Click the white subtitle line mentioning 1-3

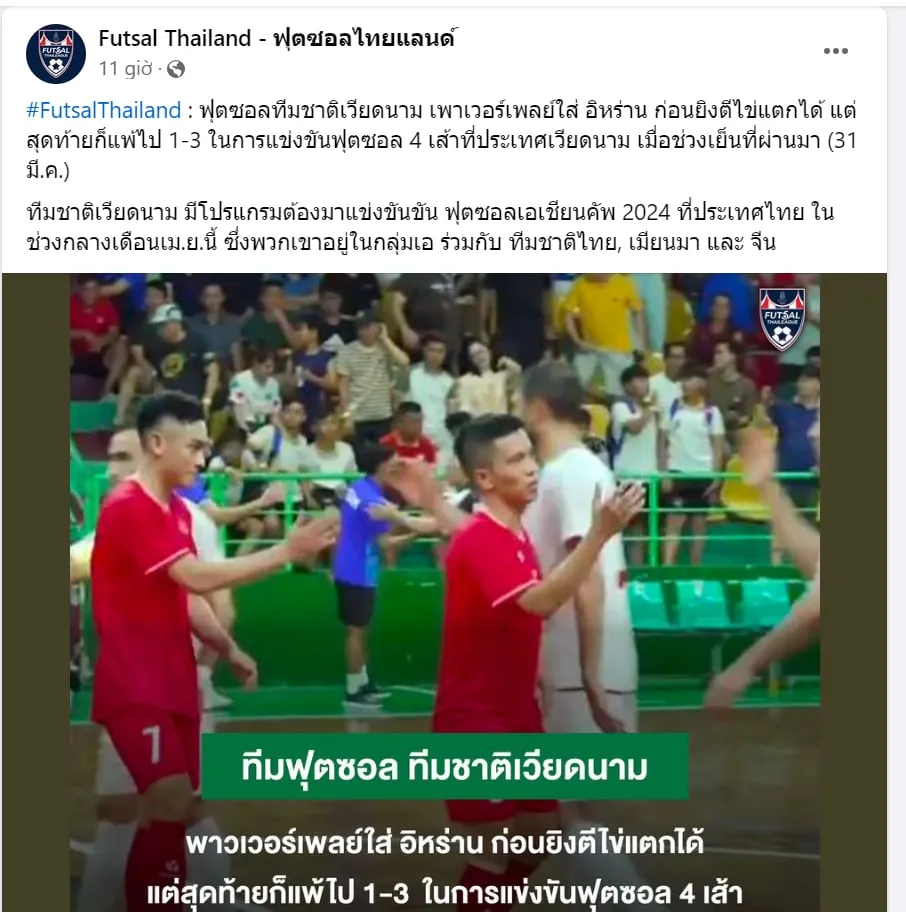(x=445, y=892)
